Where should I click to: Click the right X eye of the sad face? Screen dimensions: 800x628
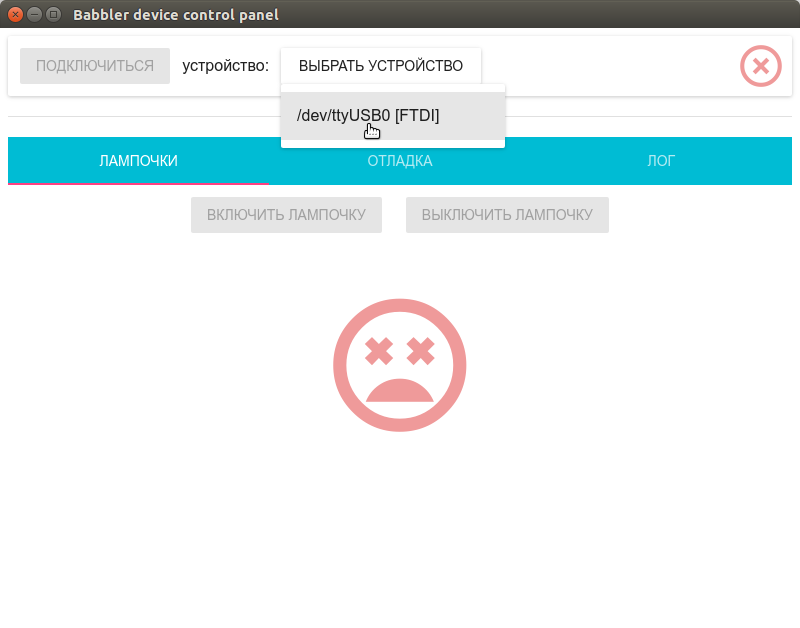[x=420, y=349]
